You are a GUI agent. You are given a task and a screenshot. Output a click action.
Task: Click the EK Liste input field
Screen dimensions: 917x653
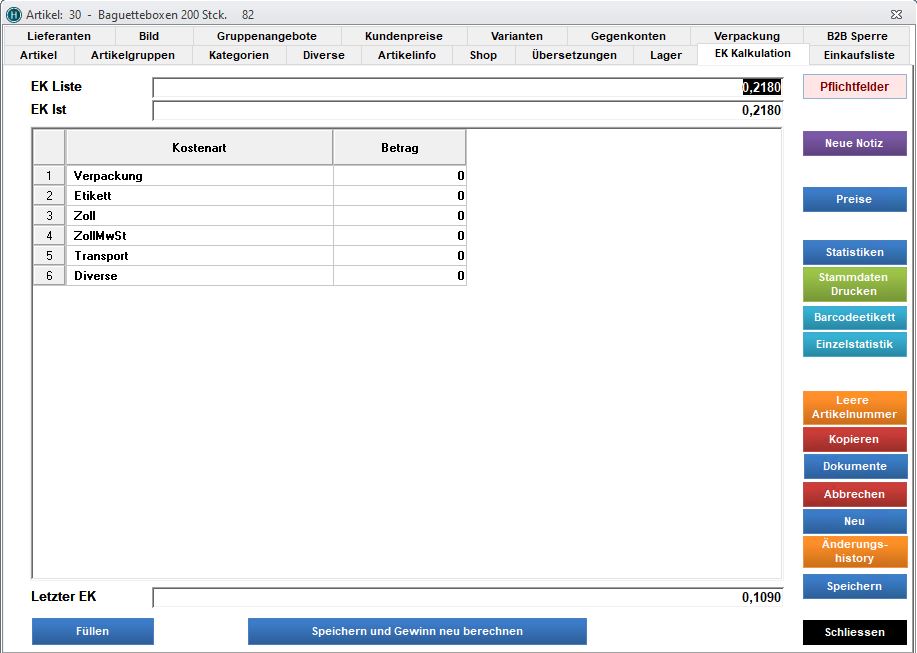click(467, 88)
